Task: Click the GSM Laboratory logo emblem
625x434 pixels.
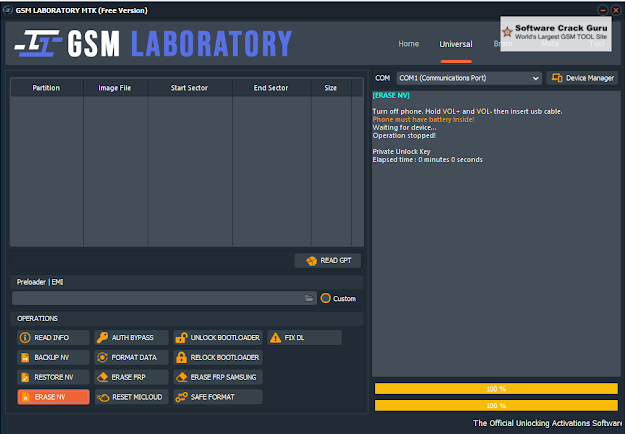Action: click(x=38, y=43)
